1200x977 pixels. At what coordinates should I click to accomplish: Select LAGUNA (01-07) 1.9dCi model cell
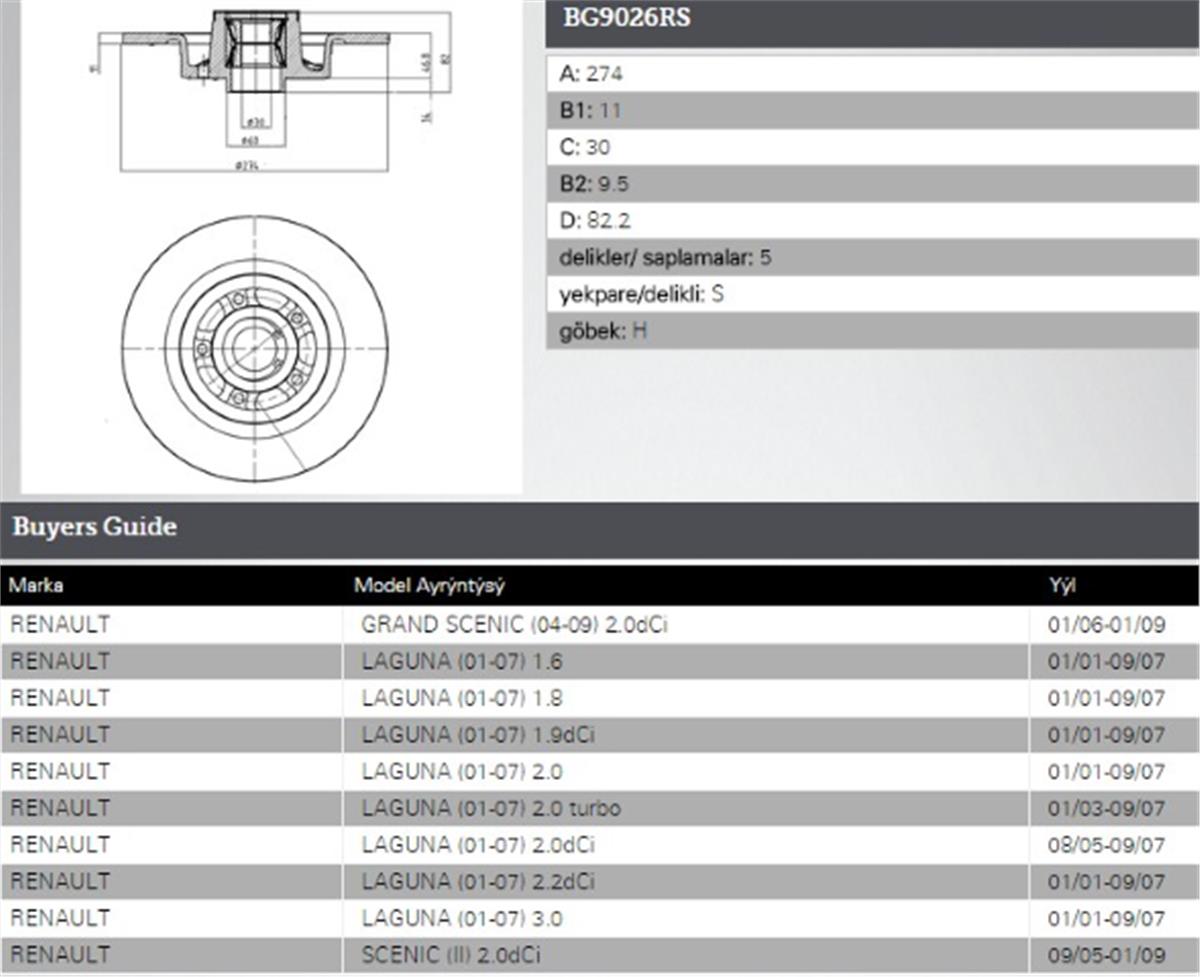point(686,735)
